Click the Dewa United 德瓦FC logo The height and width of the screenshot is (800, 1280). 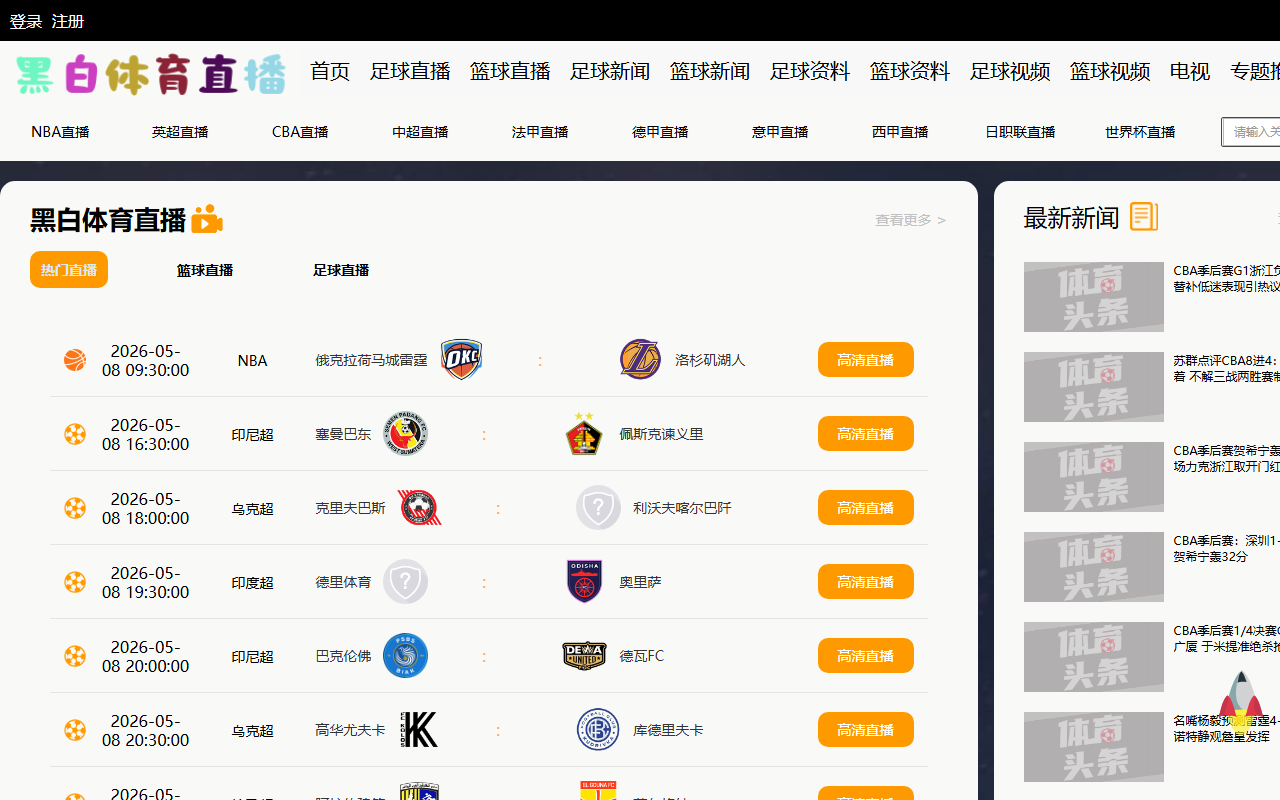[x=584, y=656]
